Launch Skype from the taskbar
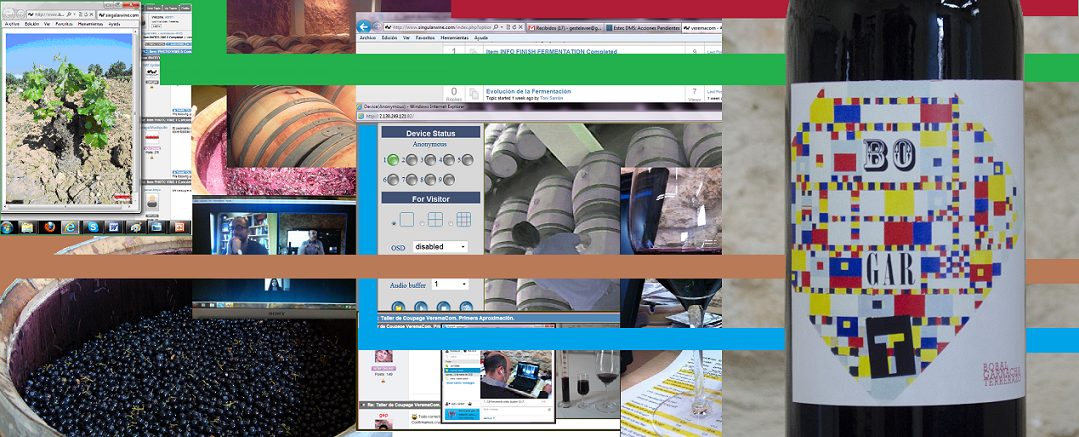Screen dimensions: 1079x437 pos(93,227)
